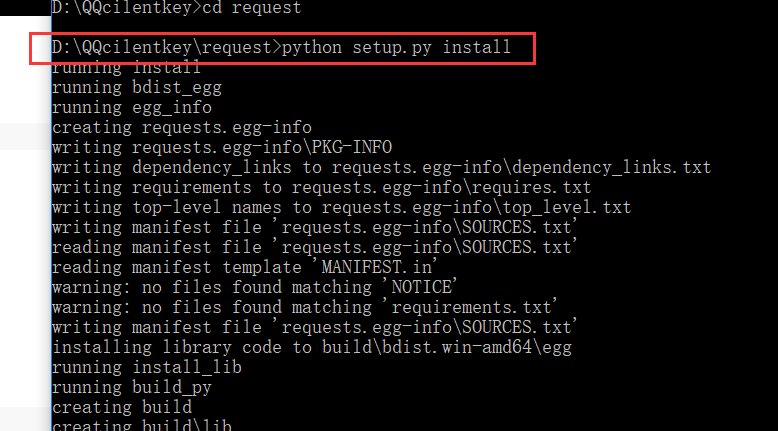The width and height of the screenshot is (778, 431).
Task: Select the 'creating build' line
Action: [122, 407]
